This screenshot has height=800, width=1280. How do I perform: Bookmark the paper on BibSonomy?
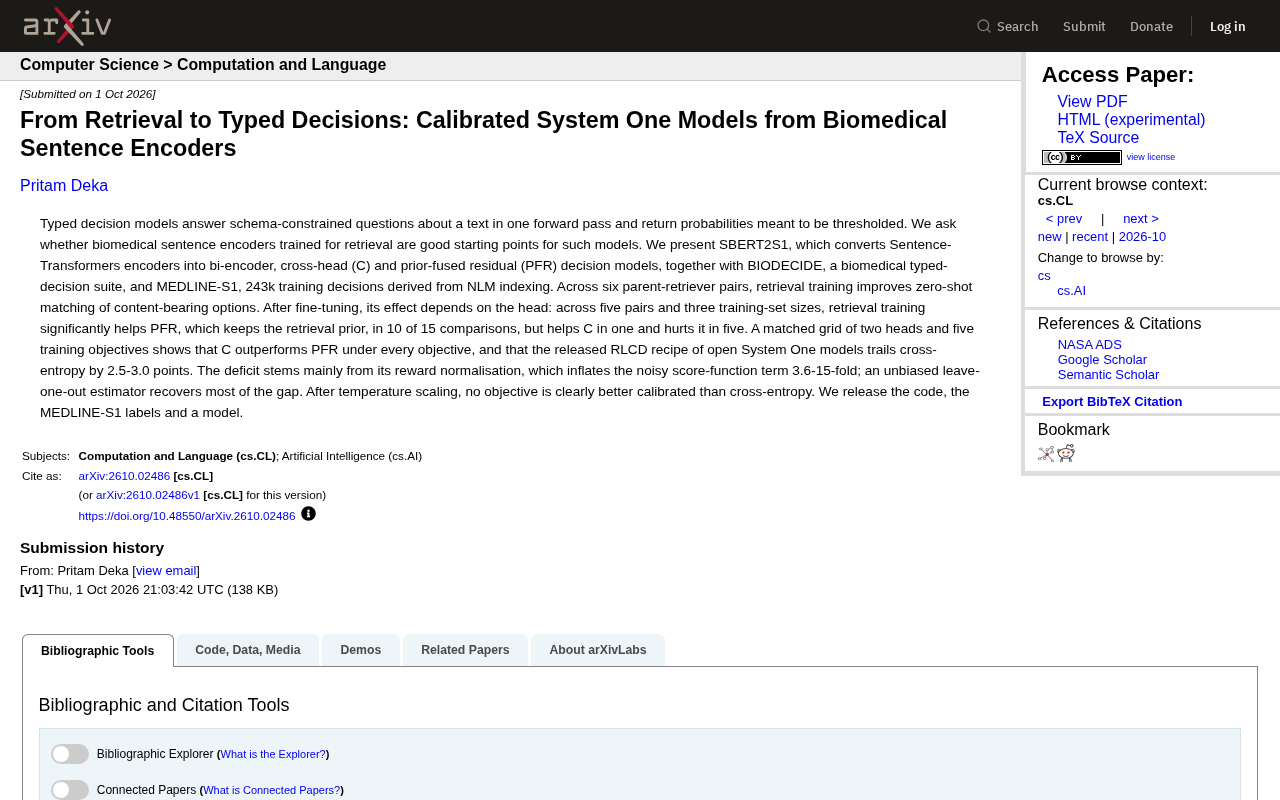click(1046, 454)
